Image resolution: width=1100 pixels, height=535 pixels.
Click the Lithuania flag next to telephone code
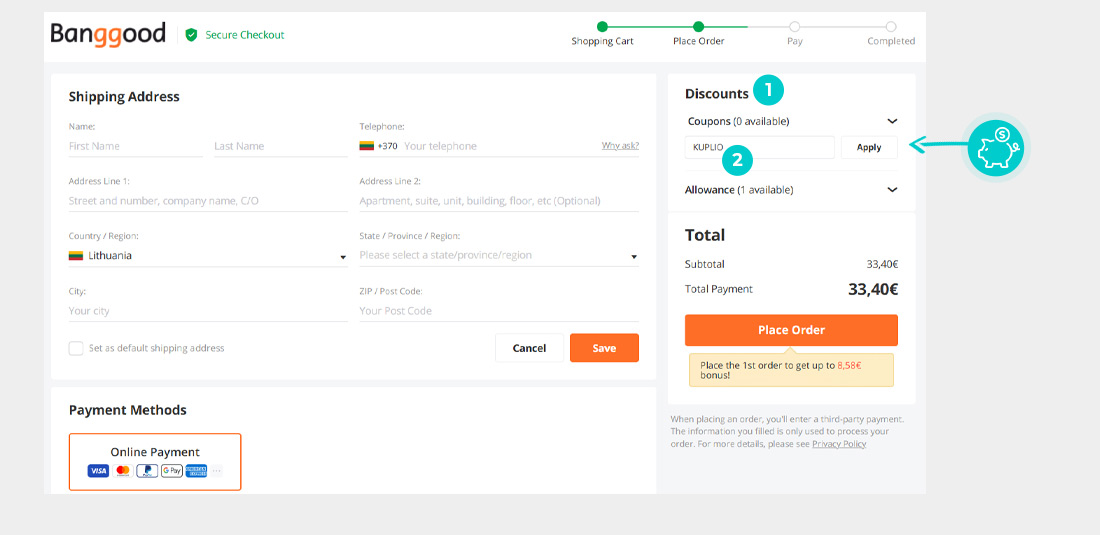coord(367,146)
